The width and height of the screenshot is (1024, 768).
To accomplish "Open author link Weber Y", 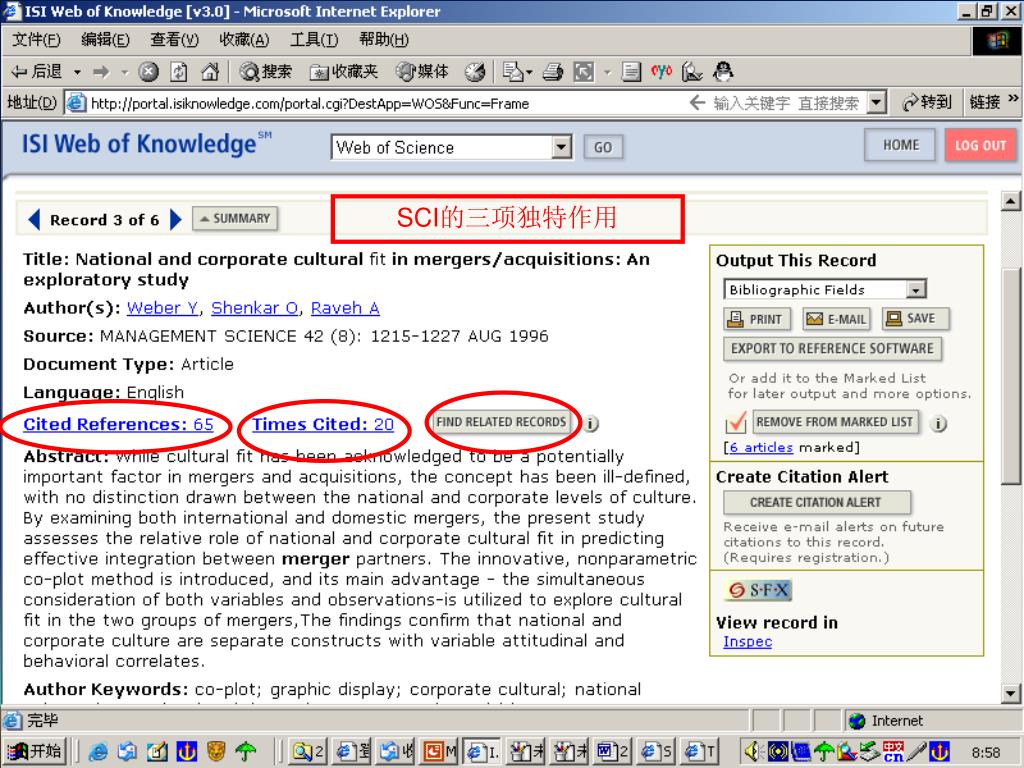I will (x=163, y=308).
